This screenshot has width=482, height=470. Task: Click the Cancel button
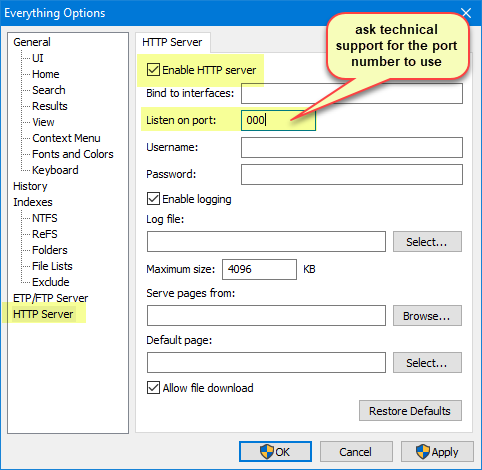coord(356,452)
